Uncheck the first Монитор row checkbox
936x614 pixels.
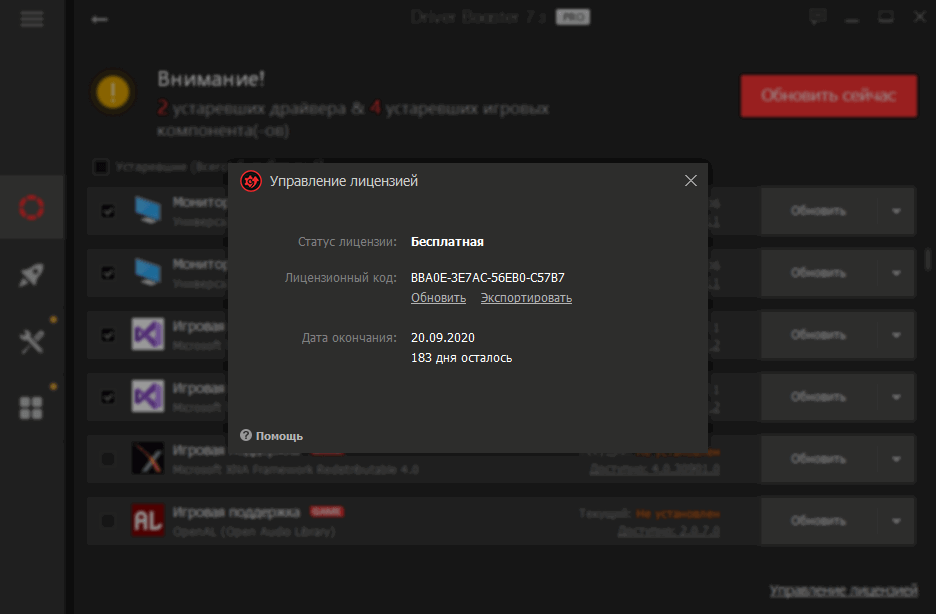pos(108,211)
